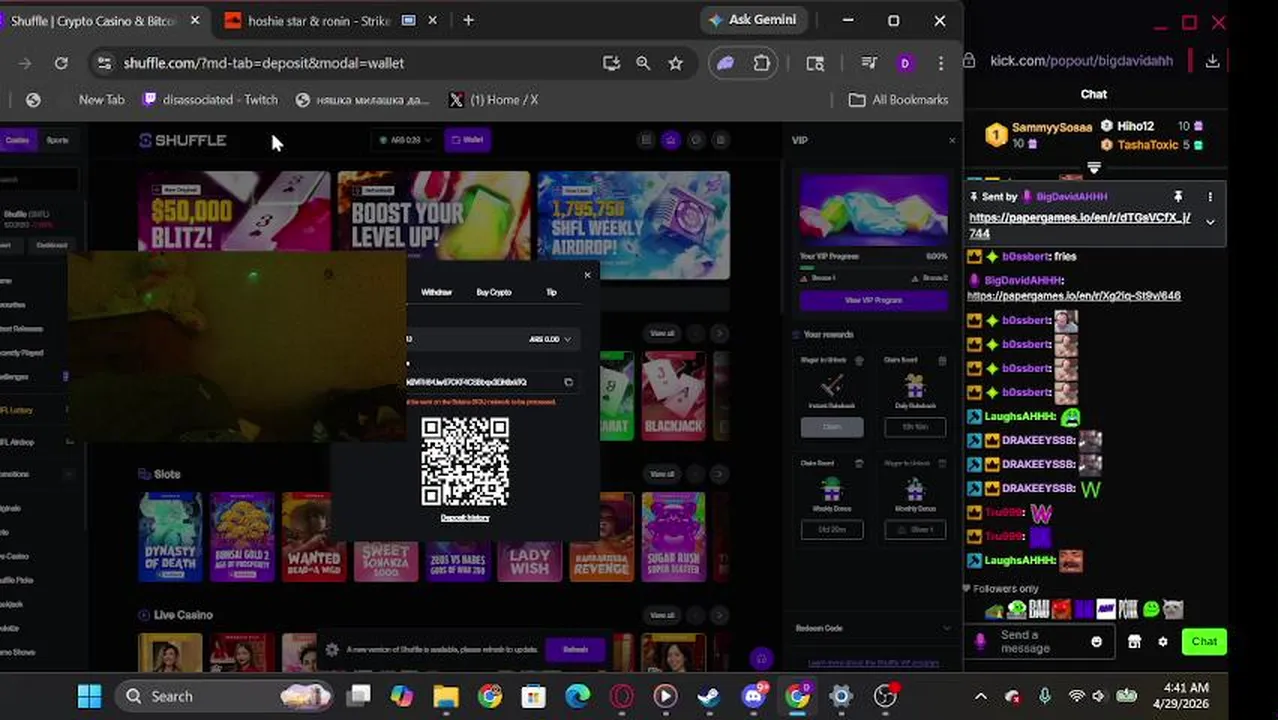Open the Wallet button in Shuffle header
1278x720 pixels.
point(467,140)
